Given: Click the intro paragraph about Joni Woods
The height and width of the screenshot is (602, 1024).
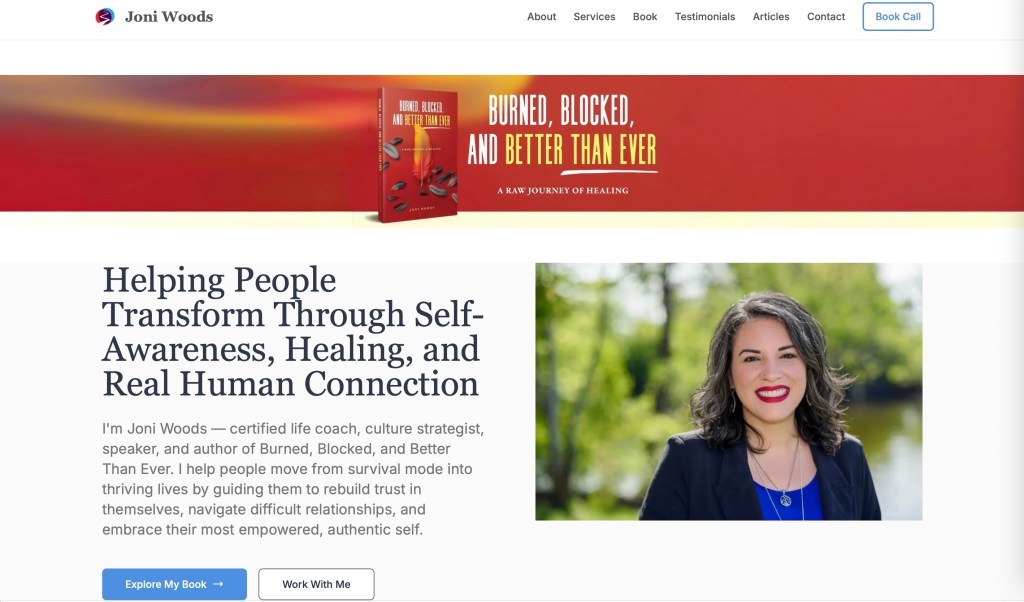Looking at the screenshot, I should coord(293,479).
